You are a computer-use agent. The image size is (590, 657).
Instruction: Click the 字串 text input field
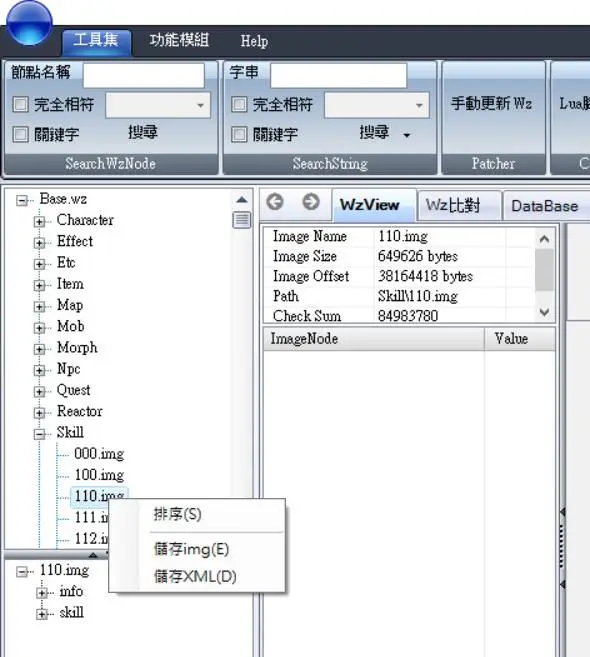coord(339,75)
